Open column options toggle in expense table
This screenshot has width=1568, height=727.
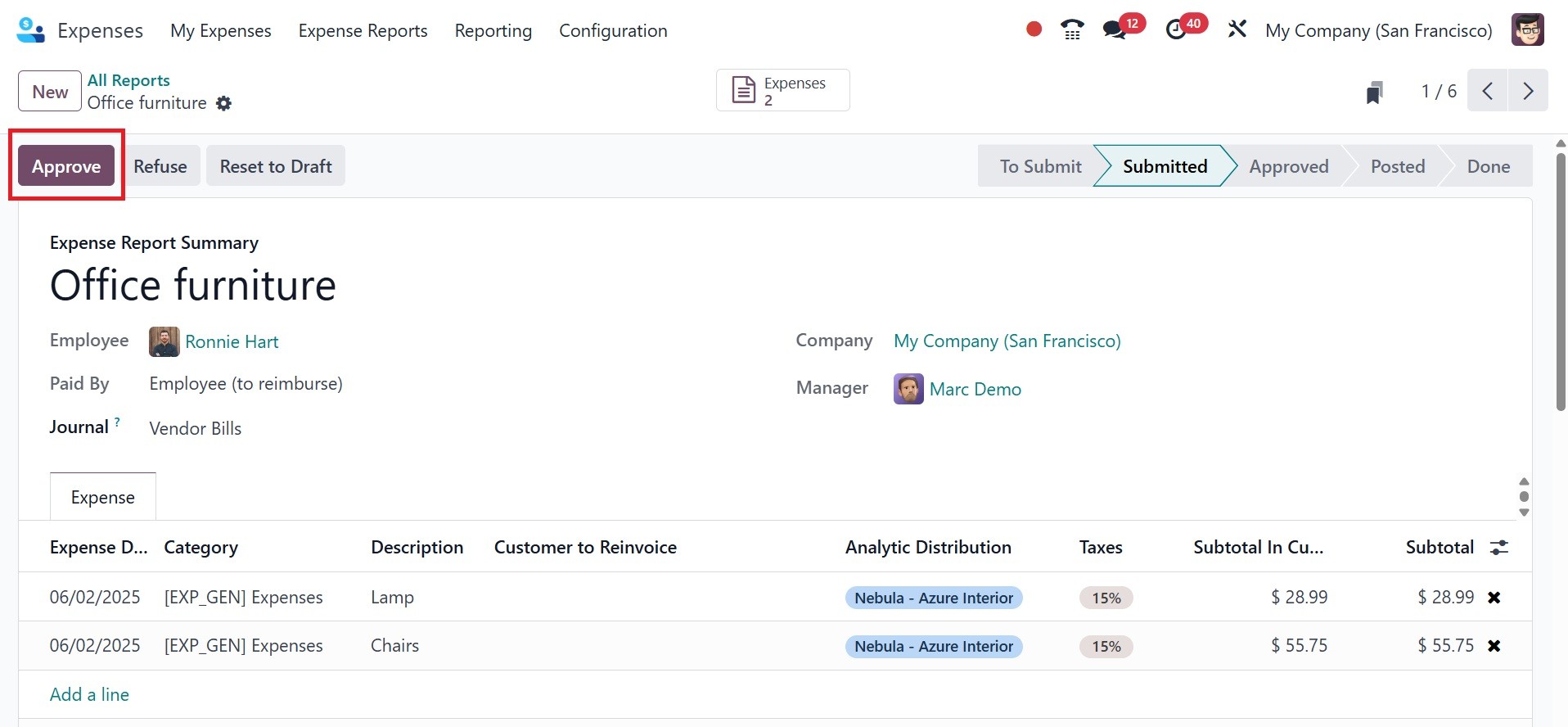1498,548
